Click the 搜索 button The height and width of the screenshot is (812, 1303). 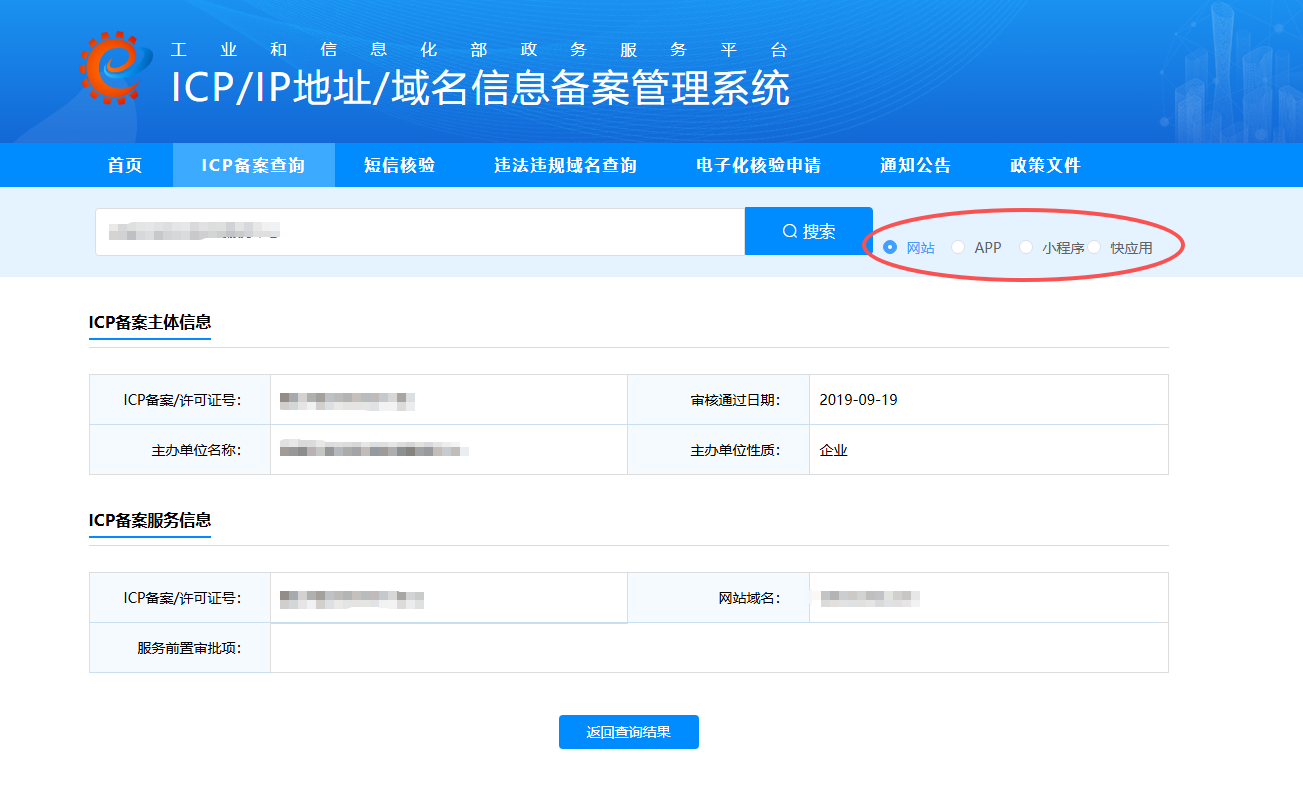point(809,231)
